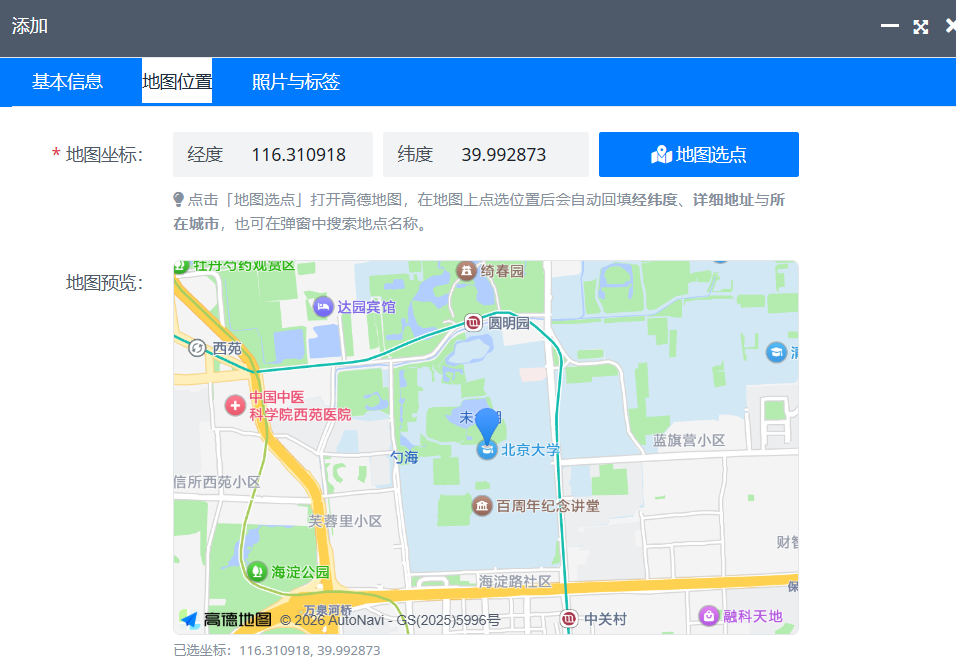Open the 照片与标签 tab

point(296,81)
